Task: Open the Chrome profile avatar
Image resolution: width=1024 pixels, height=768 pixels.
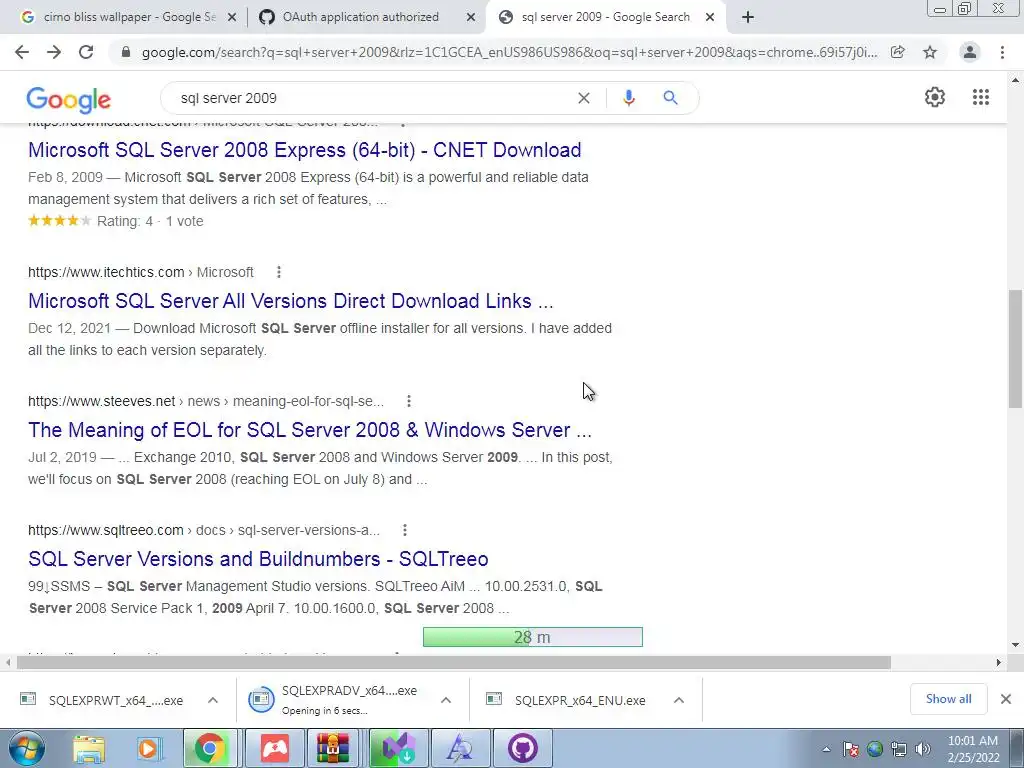Action: [970, 52]
